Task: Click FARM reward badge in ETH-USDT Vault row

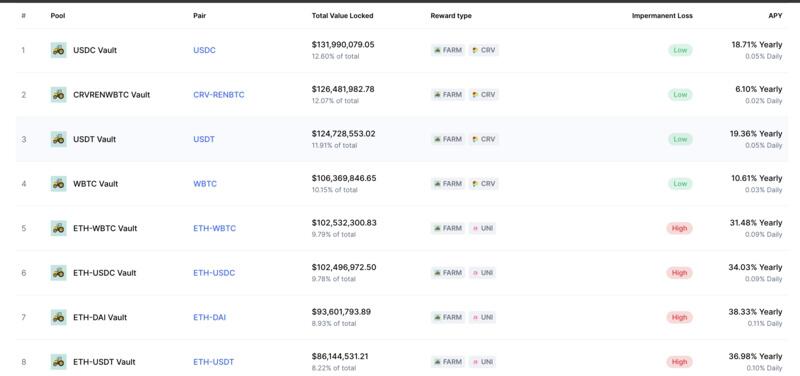Action: [448, 362]
